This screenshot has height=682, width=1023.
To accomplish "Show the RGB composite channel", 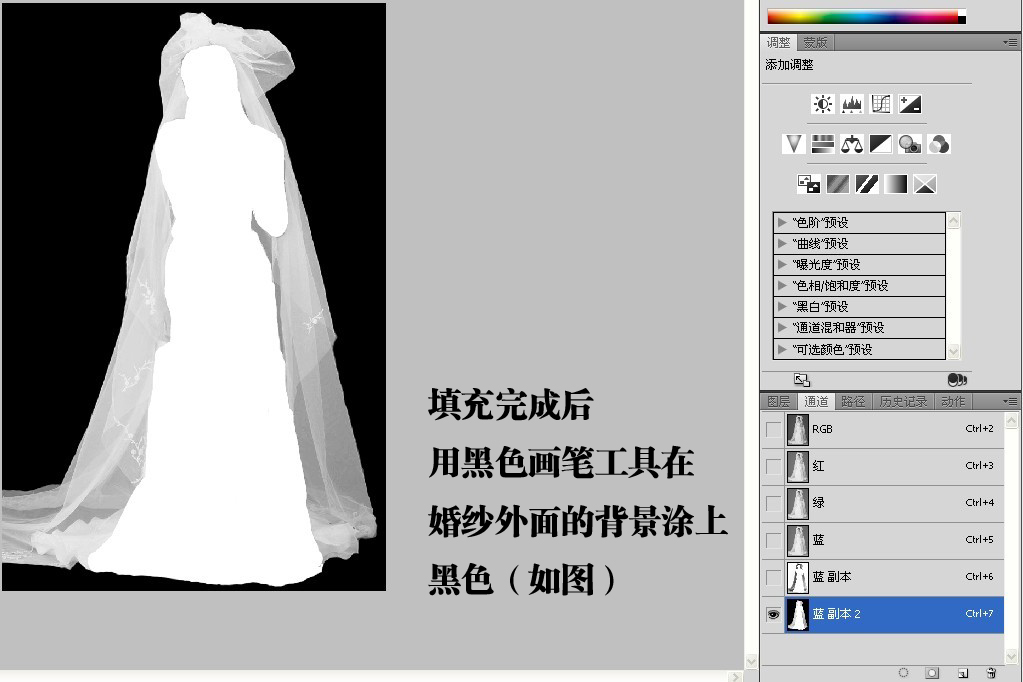I will click(x=773, y=429).
